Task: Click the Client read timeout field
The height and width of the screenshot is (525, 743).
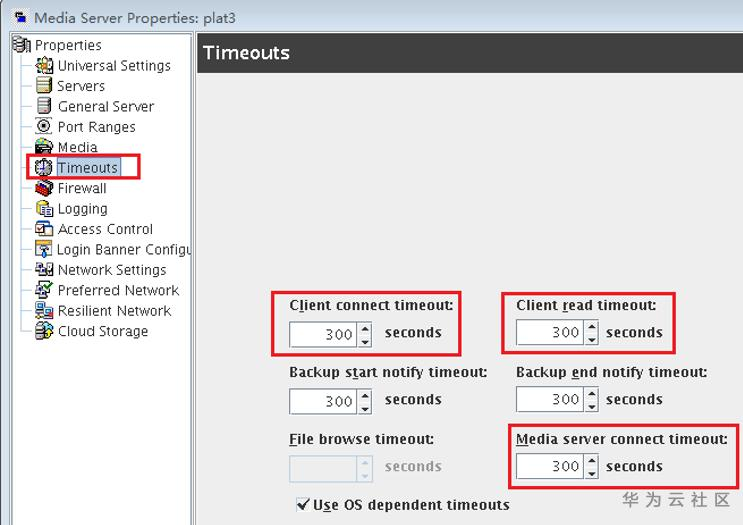Action: [551, 332]
